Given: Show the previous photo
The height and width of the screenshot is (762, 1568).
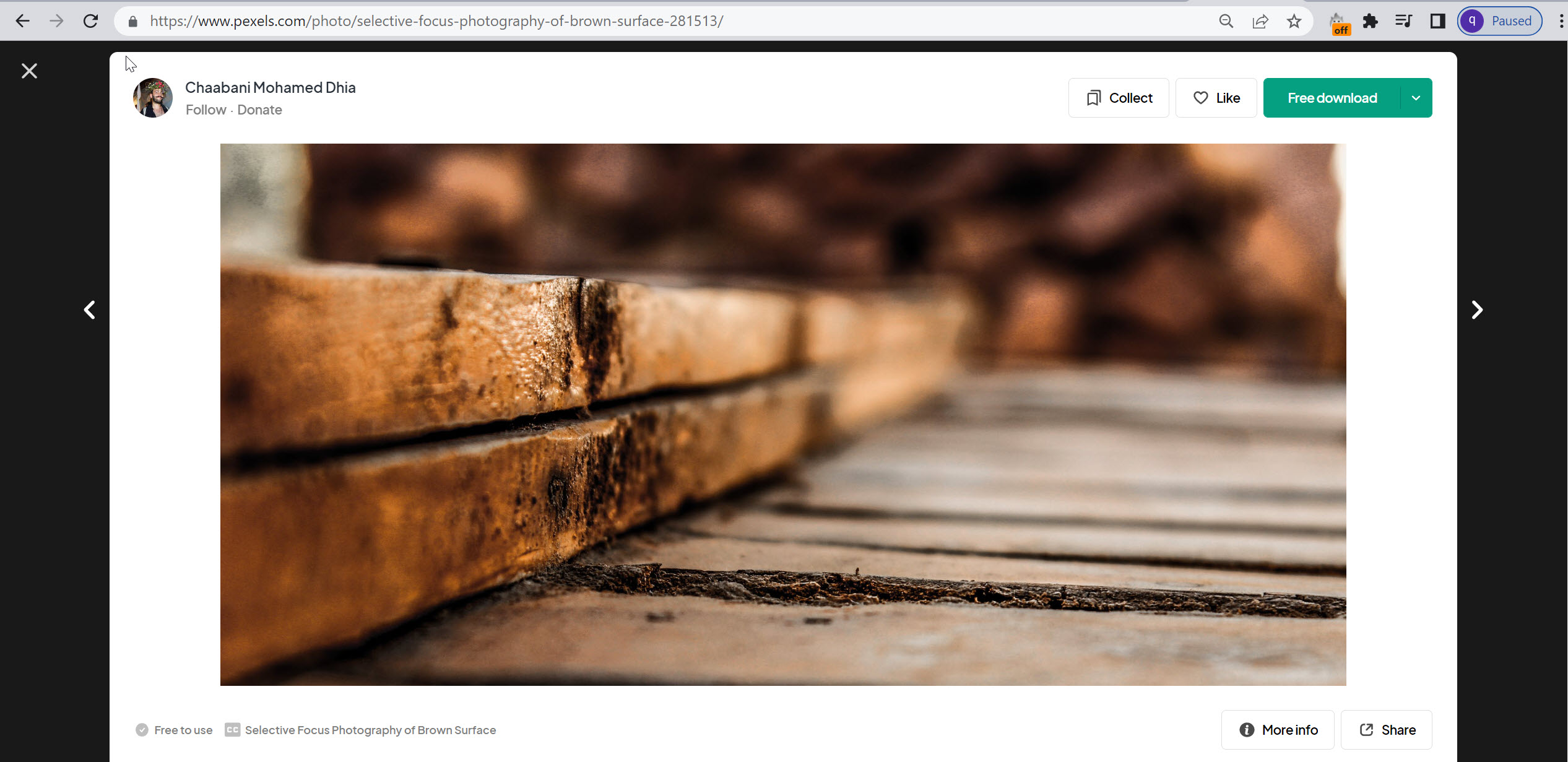Looking at the screenshot, I should [90, 310].
